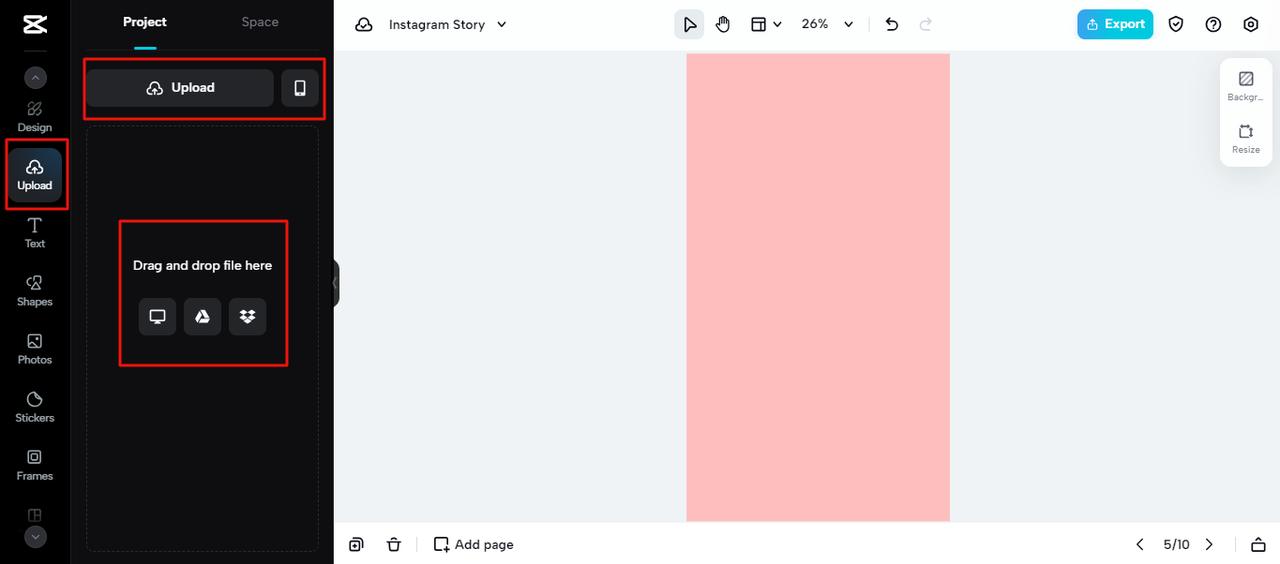Expand the Instagram Story title dropdown
Viewport: 1280px width, 564px height.
pos(502,24)
